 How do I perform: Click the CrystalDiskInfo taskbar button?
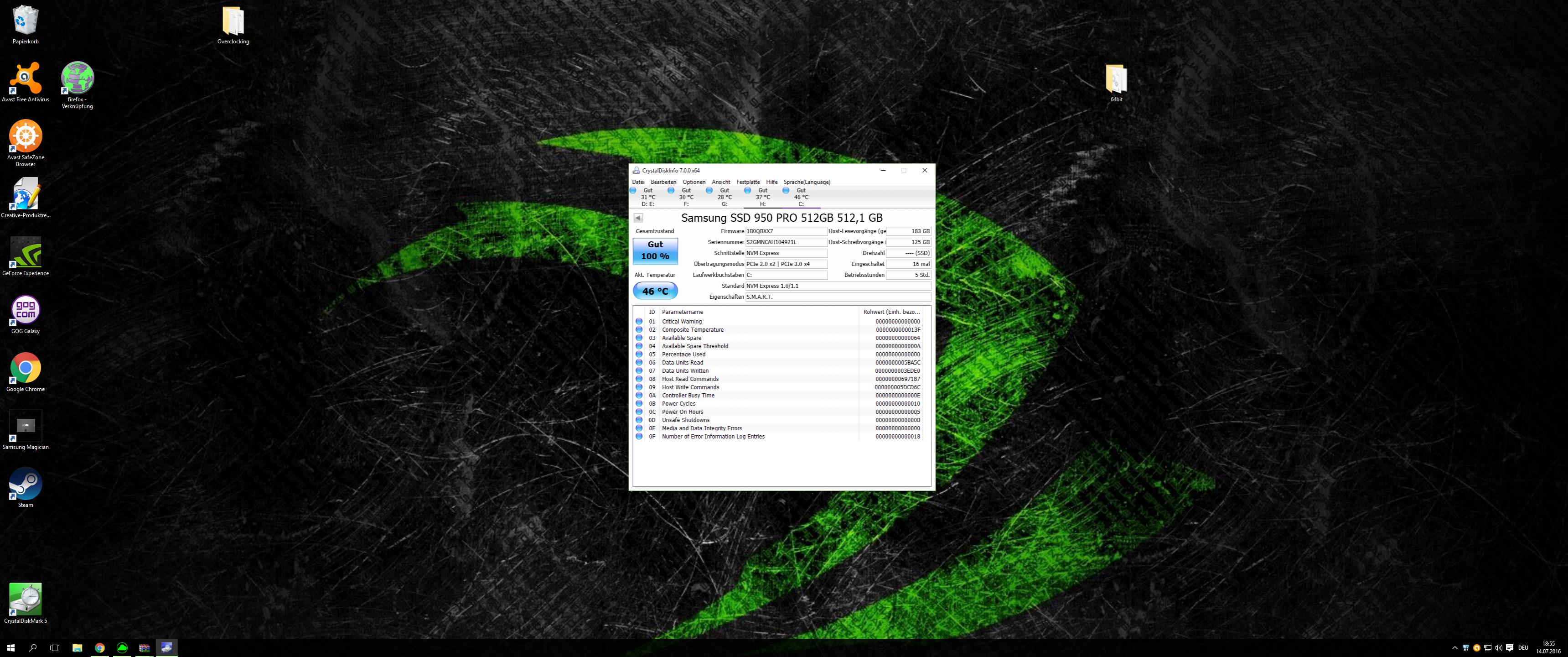point(167,647)
